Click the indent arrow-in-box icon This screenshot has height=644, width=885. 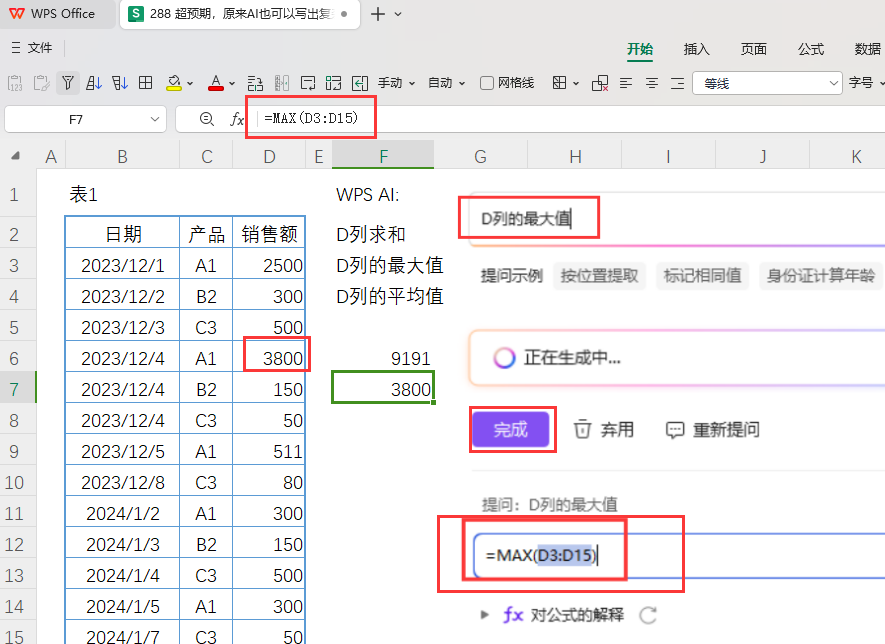360,84
